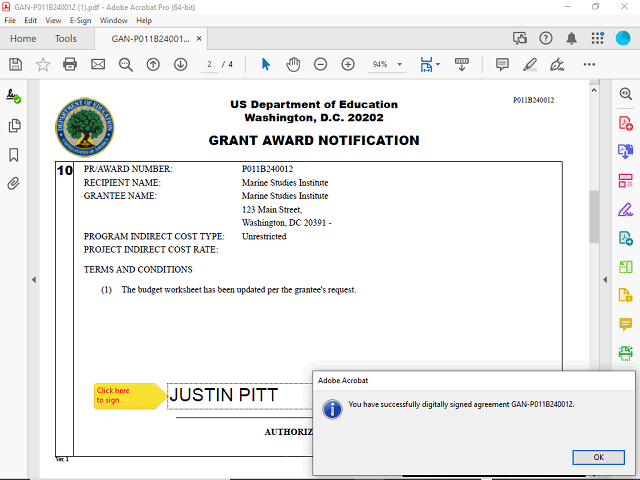Viewport: 640px width, 480px height.
Task: Open the Help menu
Action: [144, 20]
